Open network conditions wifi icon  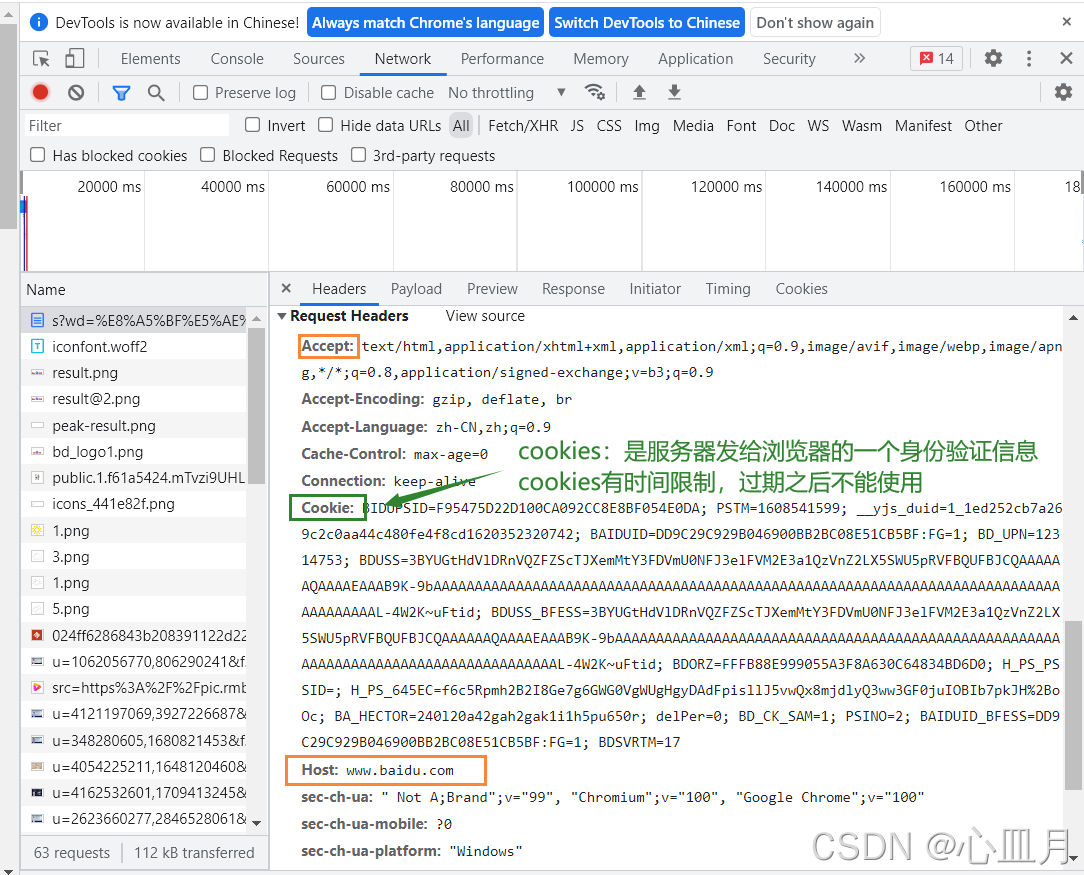pos(595,92)
